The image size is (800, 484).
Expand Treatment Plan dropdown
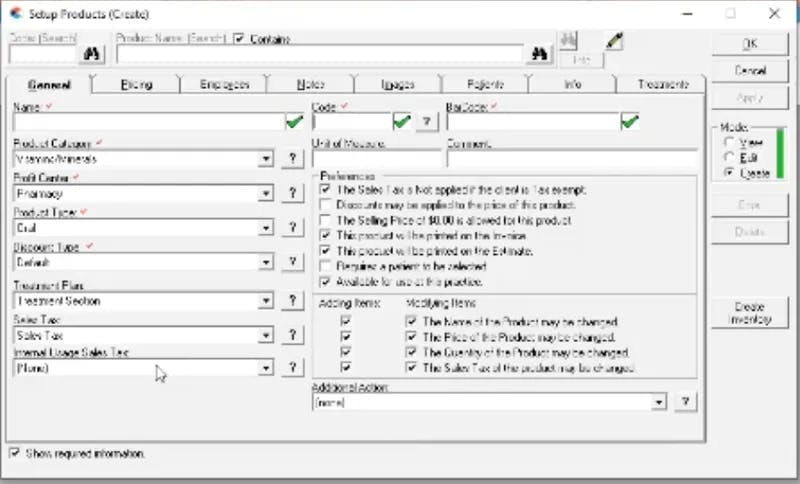[266, 301]
